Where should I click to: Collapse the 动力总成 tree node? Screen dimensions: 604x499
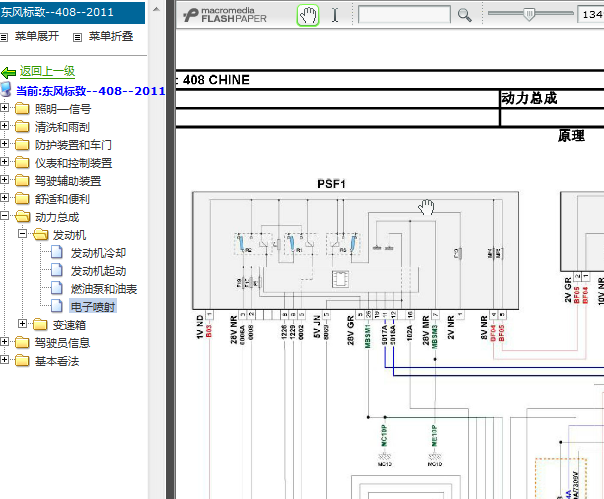click(4, 216)
